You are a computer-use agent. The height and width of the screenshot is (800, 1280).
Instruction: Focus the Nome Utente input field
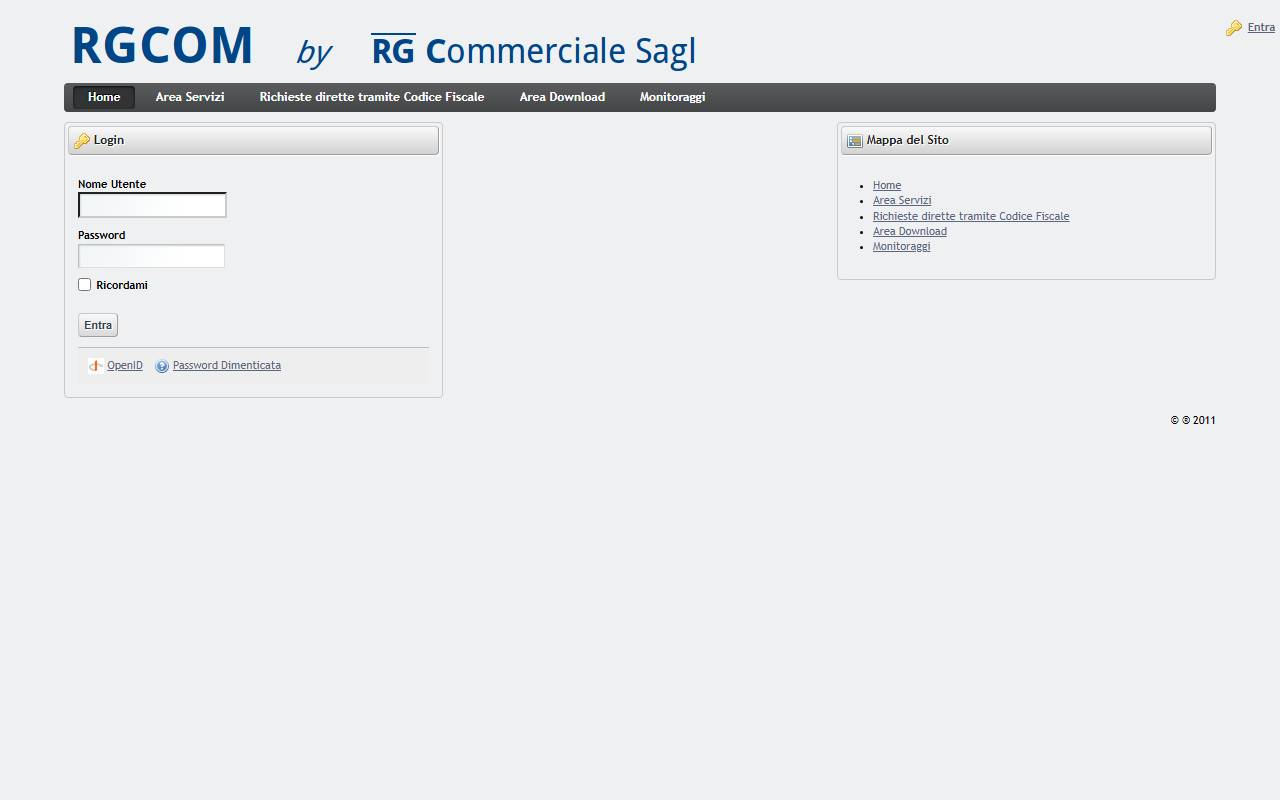152,205
